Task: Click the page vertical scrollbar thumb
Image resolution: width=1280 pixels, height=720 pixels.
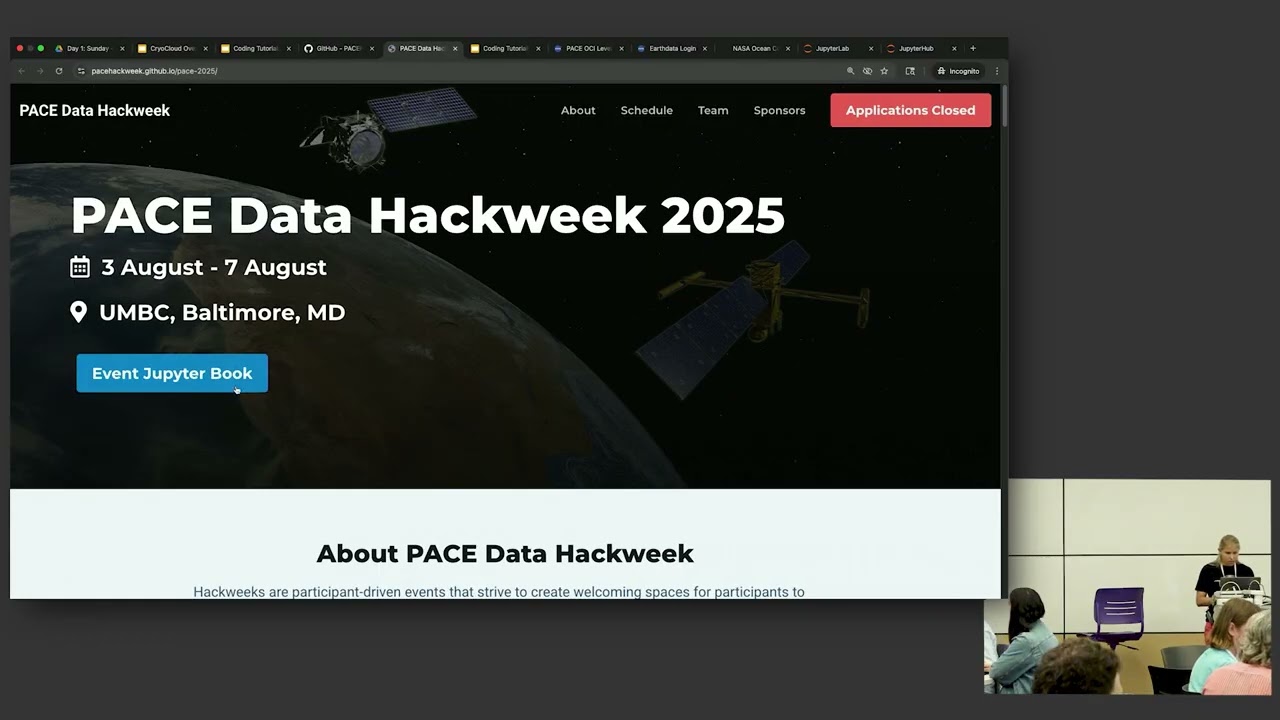Action: coord(1004,106)
